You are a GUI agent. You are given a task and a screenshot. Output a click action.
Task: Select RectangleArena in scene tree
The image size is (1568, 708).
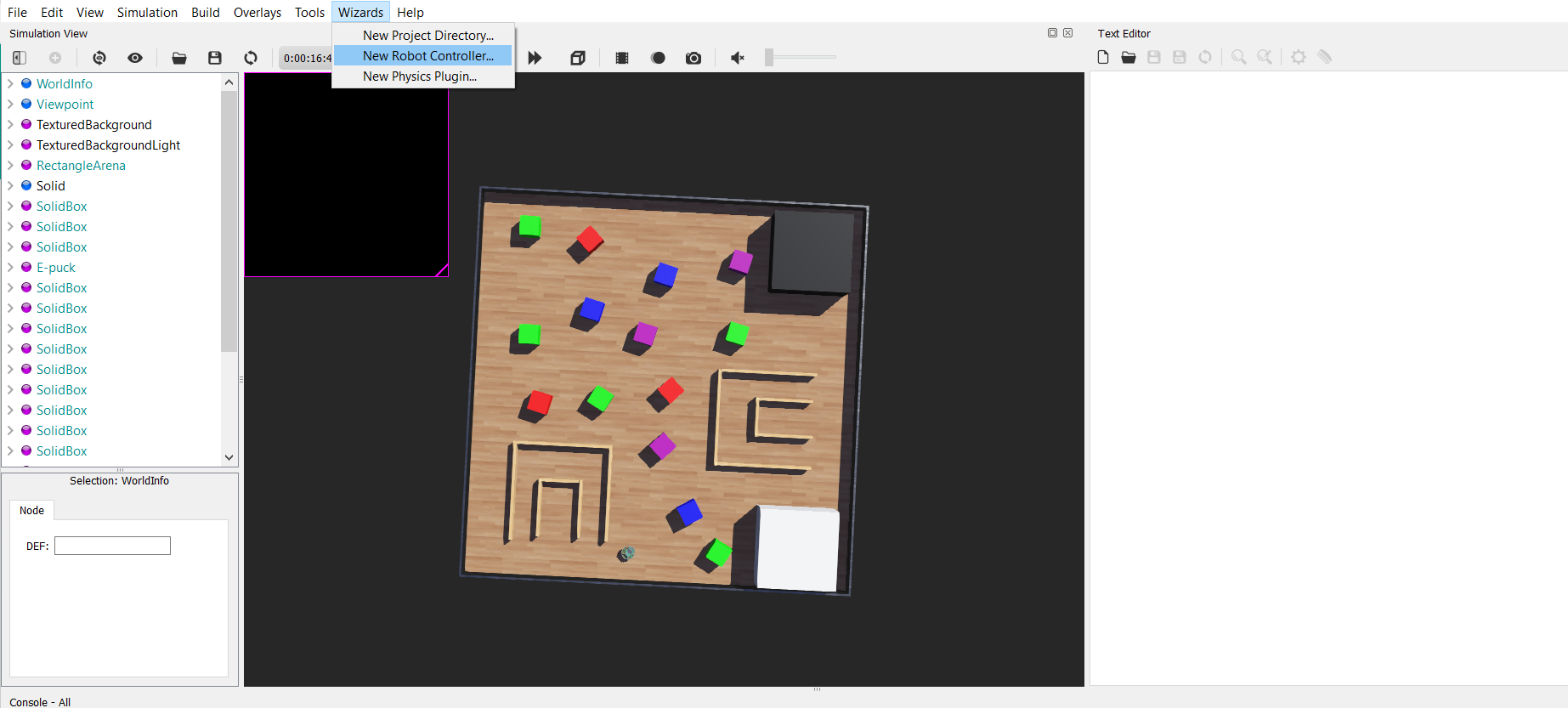81,165
